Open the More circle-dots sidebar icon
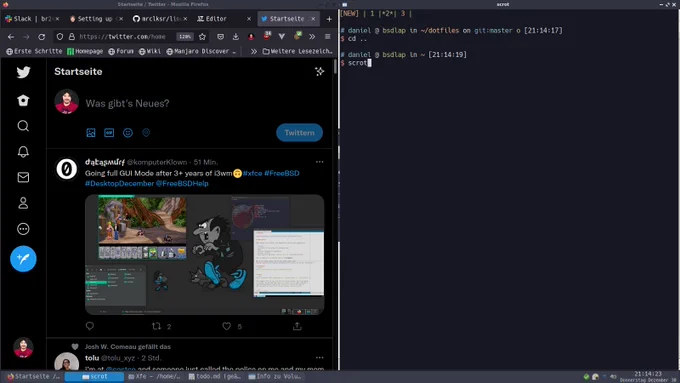The height and width of the screenshot is (383, 680). pyautogui.click(x=23, y=229)
